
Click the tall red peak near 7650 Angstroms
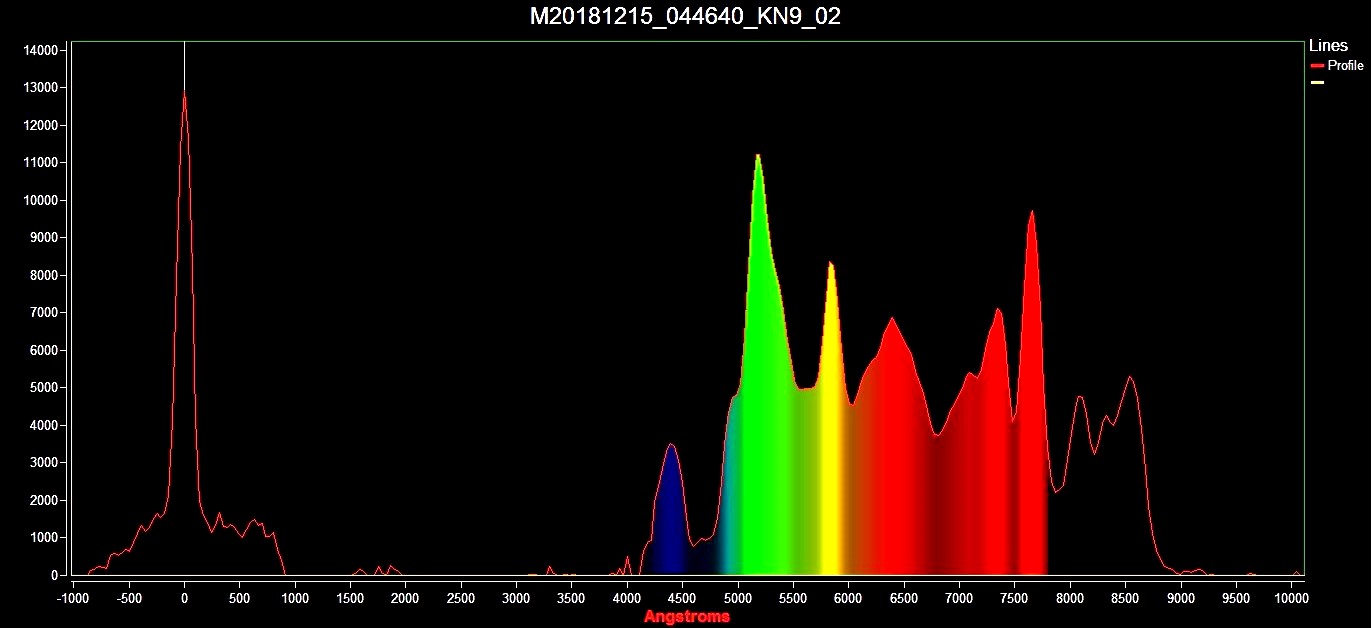click(x=1031, y=213)
